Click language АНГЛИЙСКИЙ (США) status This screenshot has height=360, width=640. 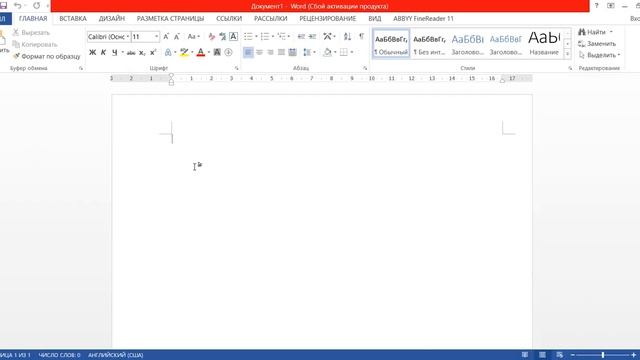click(x=116, y=355)
